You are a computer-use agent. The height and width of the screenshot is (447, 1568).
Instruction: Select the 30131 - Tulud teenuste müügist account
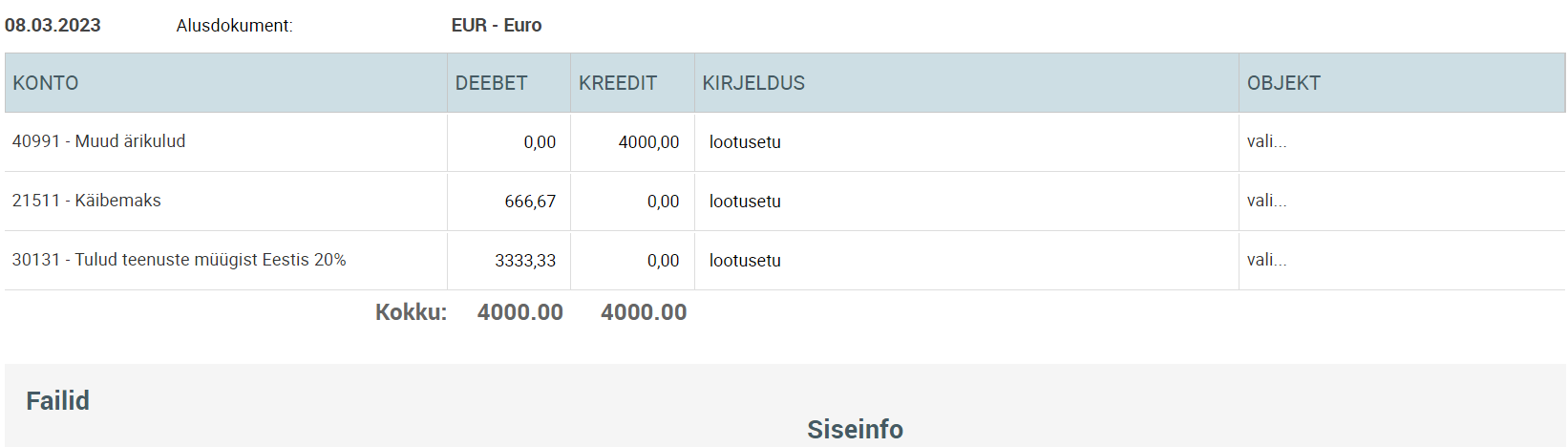225,260
